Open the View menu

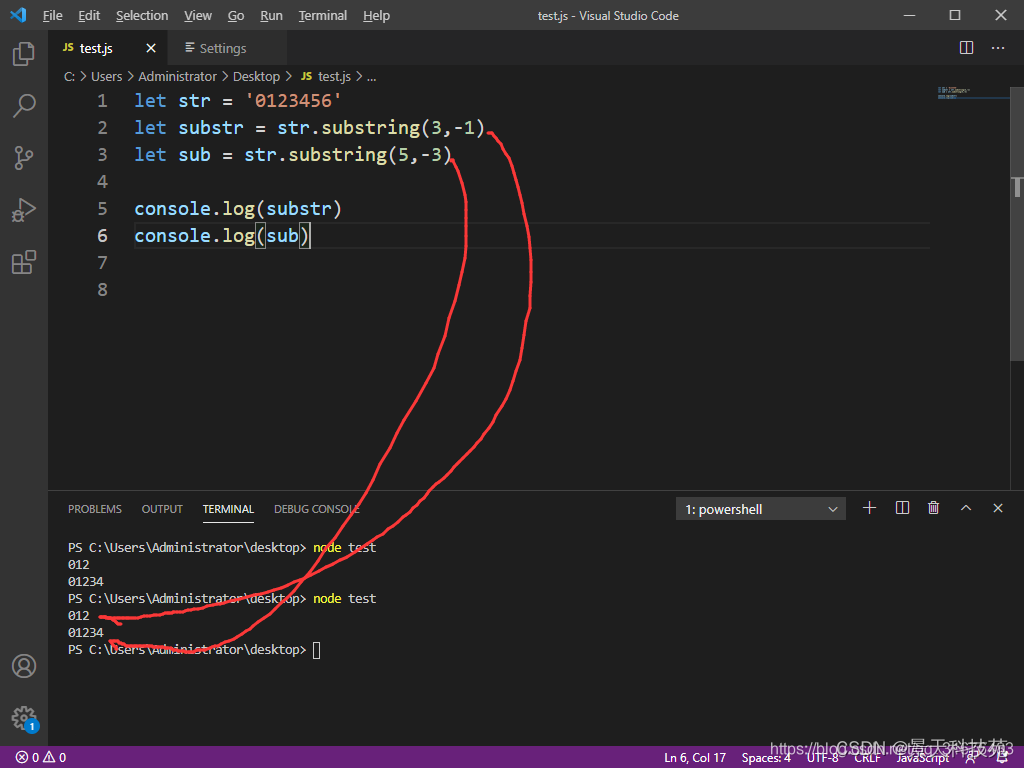pyautogui.click(x=197, y=16)
